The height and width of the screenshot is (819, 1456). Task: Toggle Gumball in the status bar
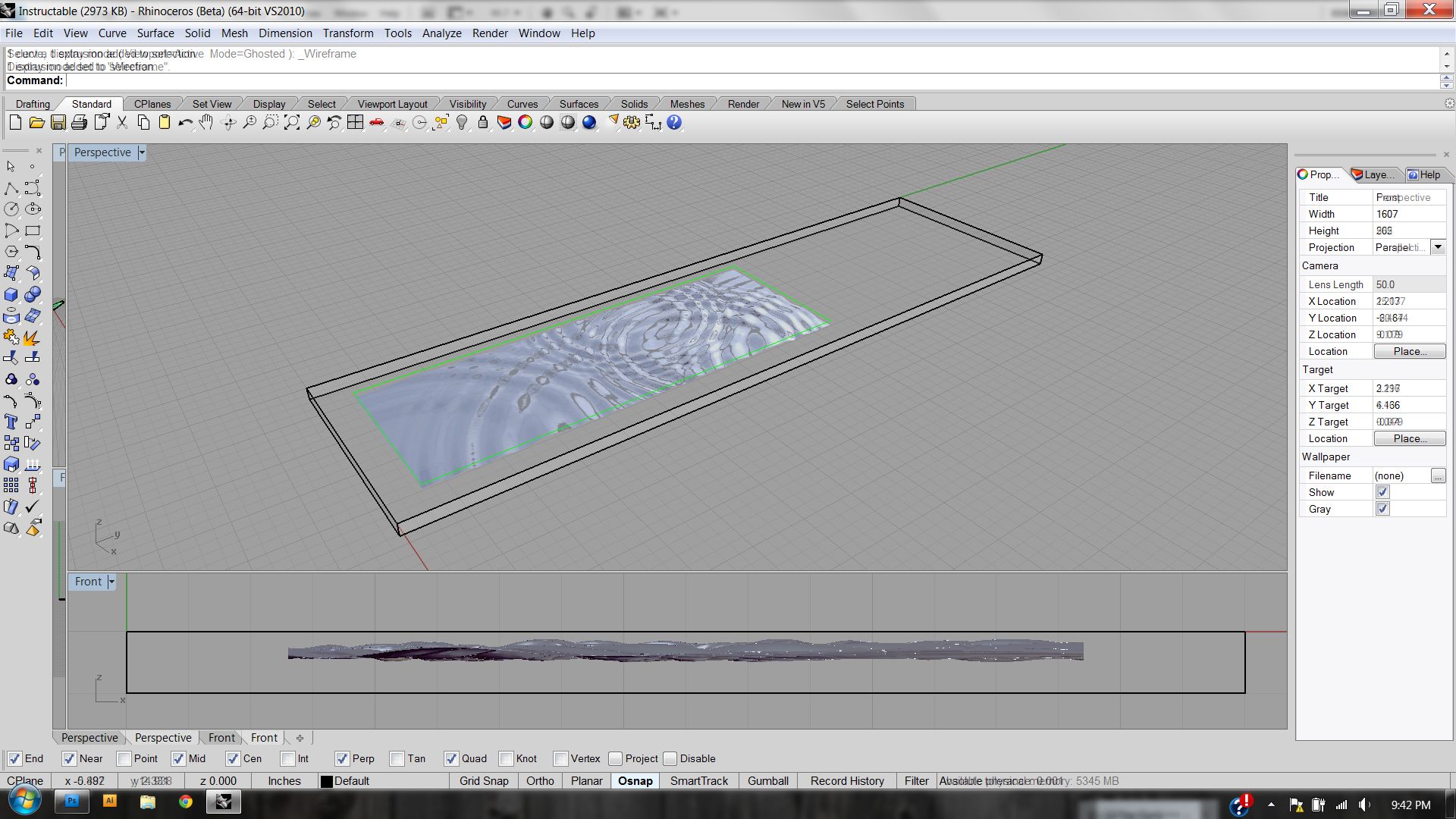[767, 781]
